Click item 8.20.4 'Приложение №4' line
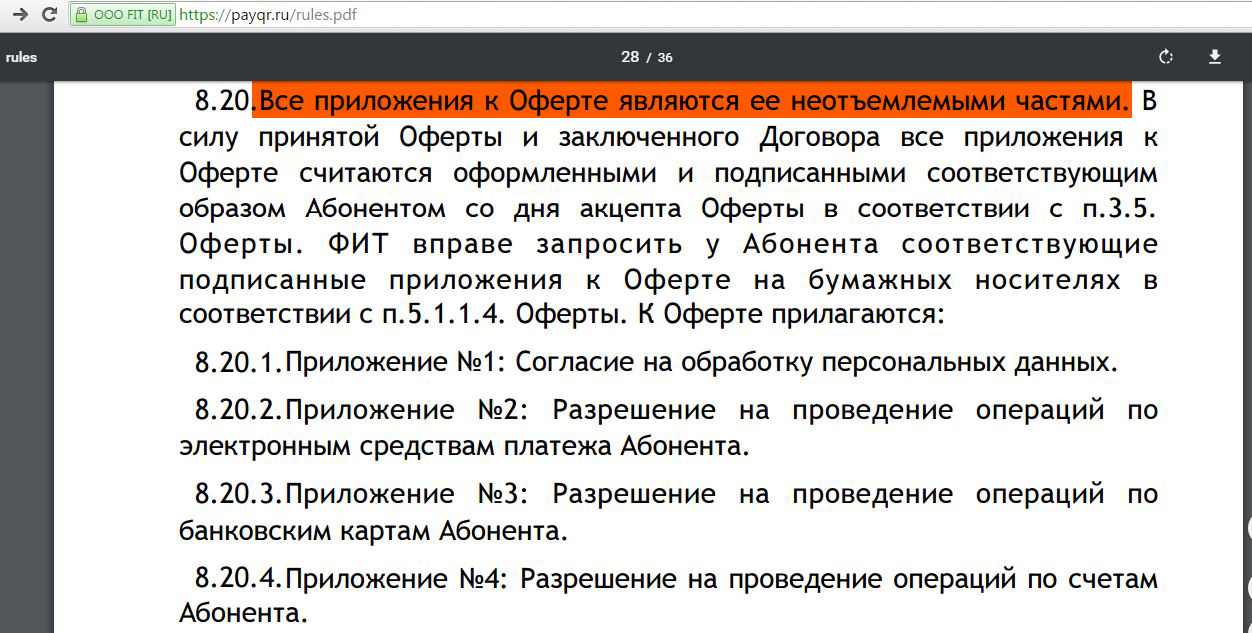1252x633 pixels. click(676, 578)
